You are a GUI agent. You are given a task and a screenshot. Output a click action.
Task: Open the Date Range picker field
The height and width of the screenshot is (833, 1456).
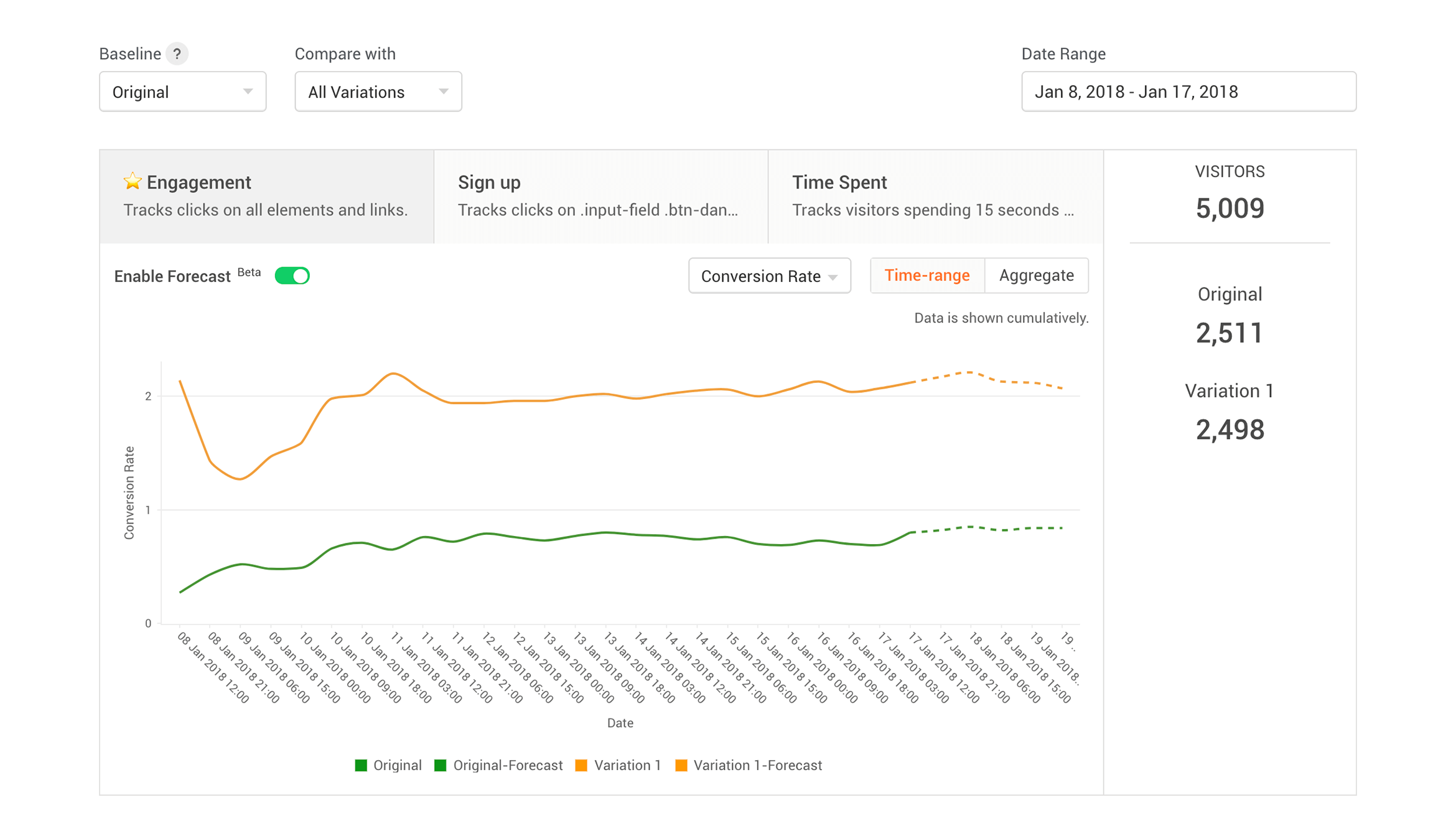(1187, 92)
